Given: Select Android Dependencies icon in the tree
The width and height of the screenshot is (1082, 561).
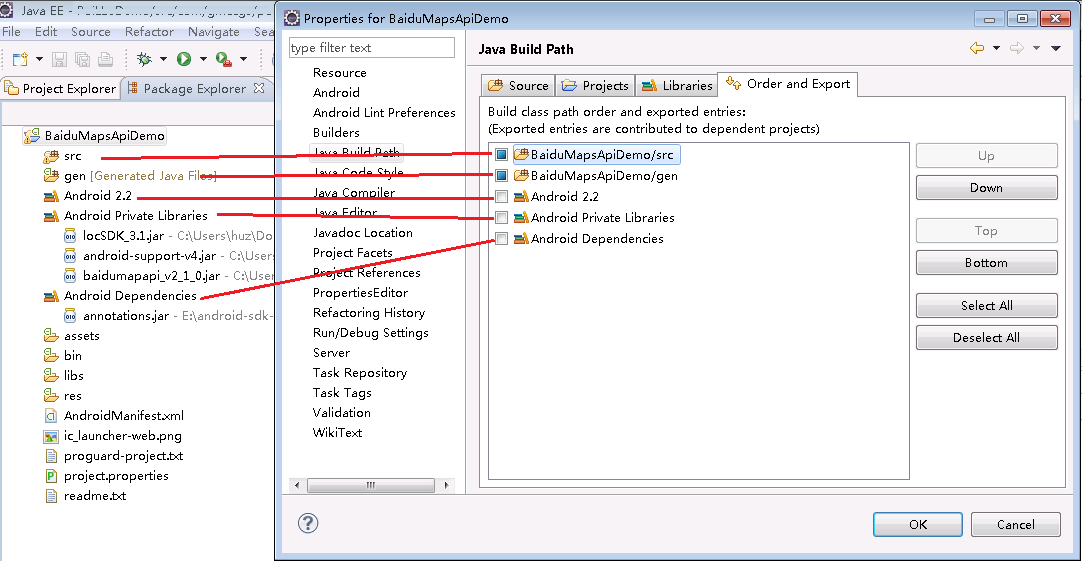Looking at the screenshot, I should pos(51,296).
